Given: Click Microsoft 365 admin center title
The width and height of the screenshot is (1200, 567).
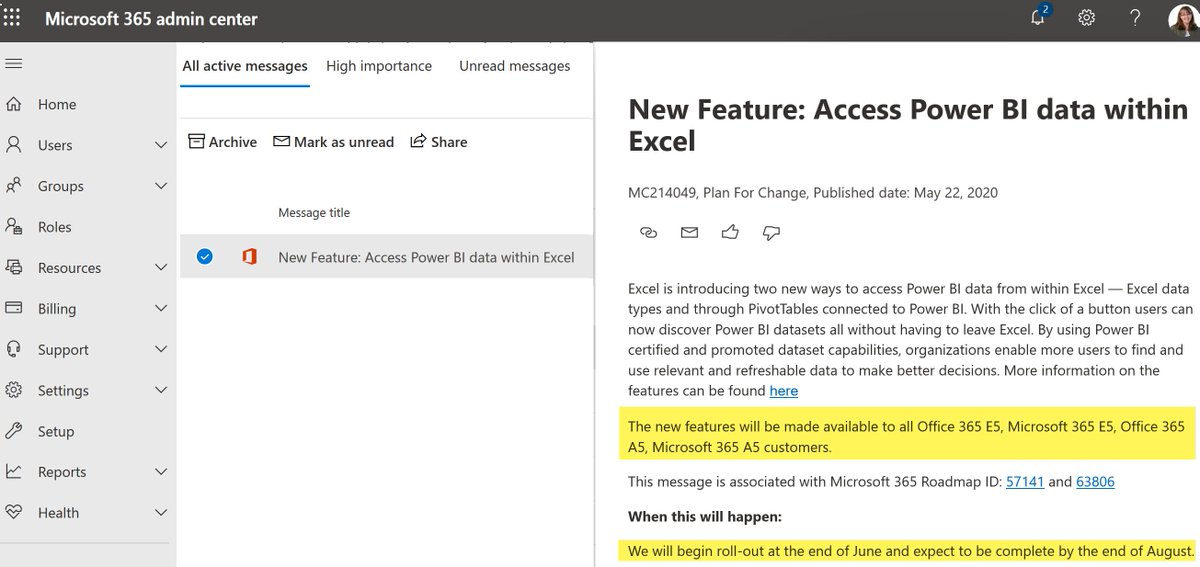Looking at the screenshot, I should click(151, 19).
